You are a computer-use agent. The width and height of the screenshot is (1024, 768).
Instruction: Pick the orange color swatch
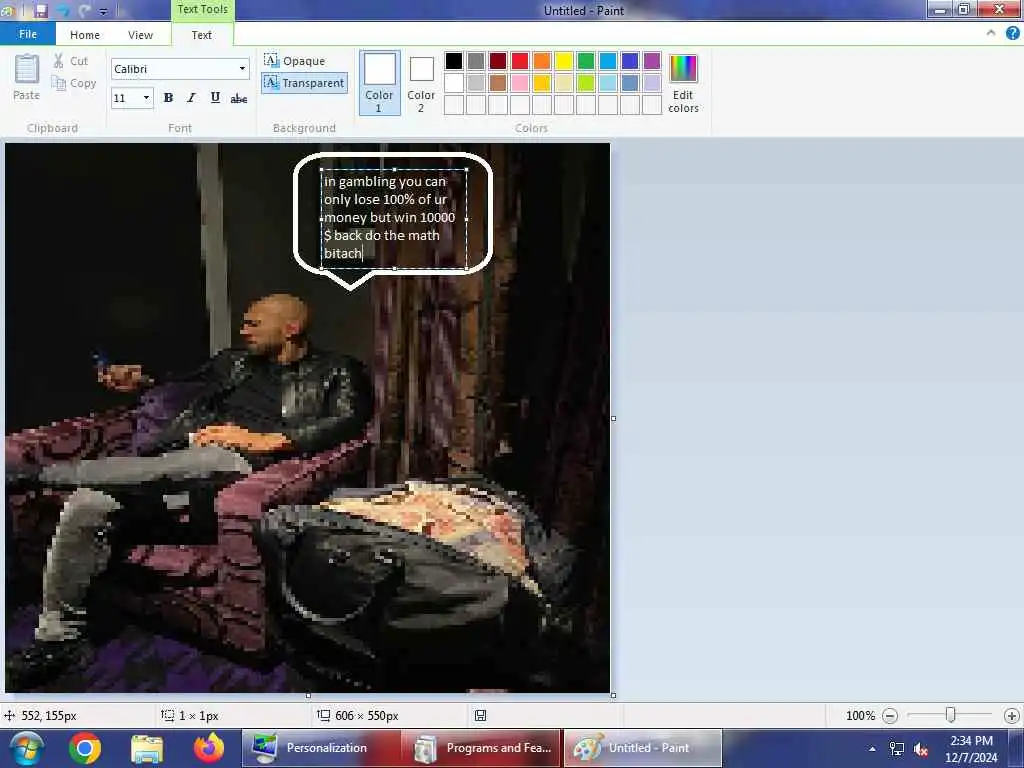(x=542, y=61)
